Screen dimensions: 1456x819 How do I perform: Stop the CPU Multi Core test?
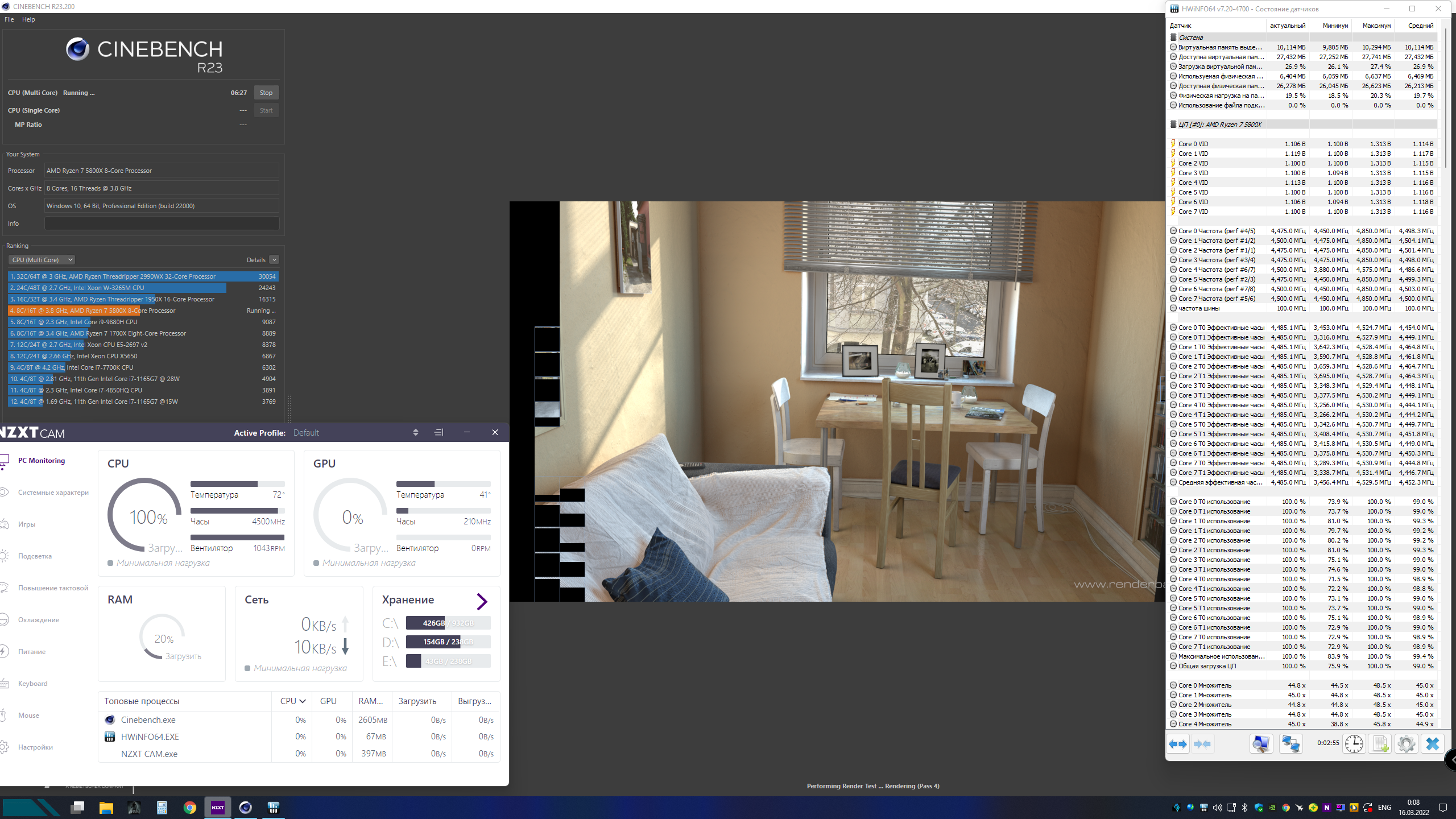266,93
